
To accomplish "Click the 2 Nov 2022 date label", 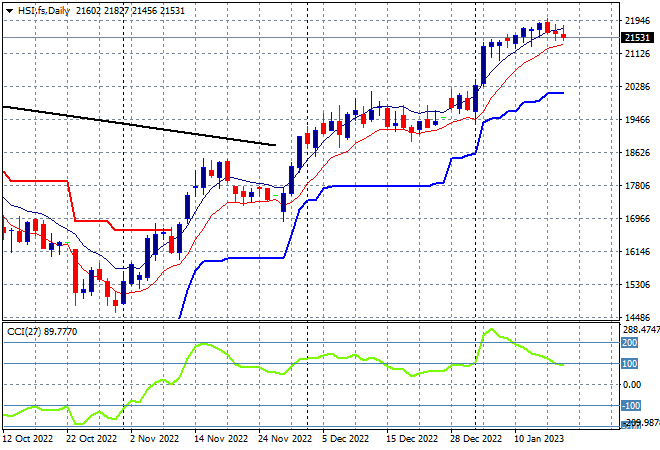I will tap(154, 439).
